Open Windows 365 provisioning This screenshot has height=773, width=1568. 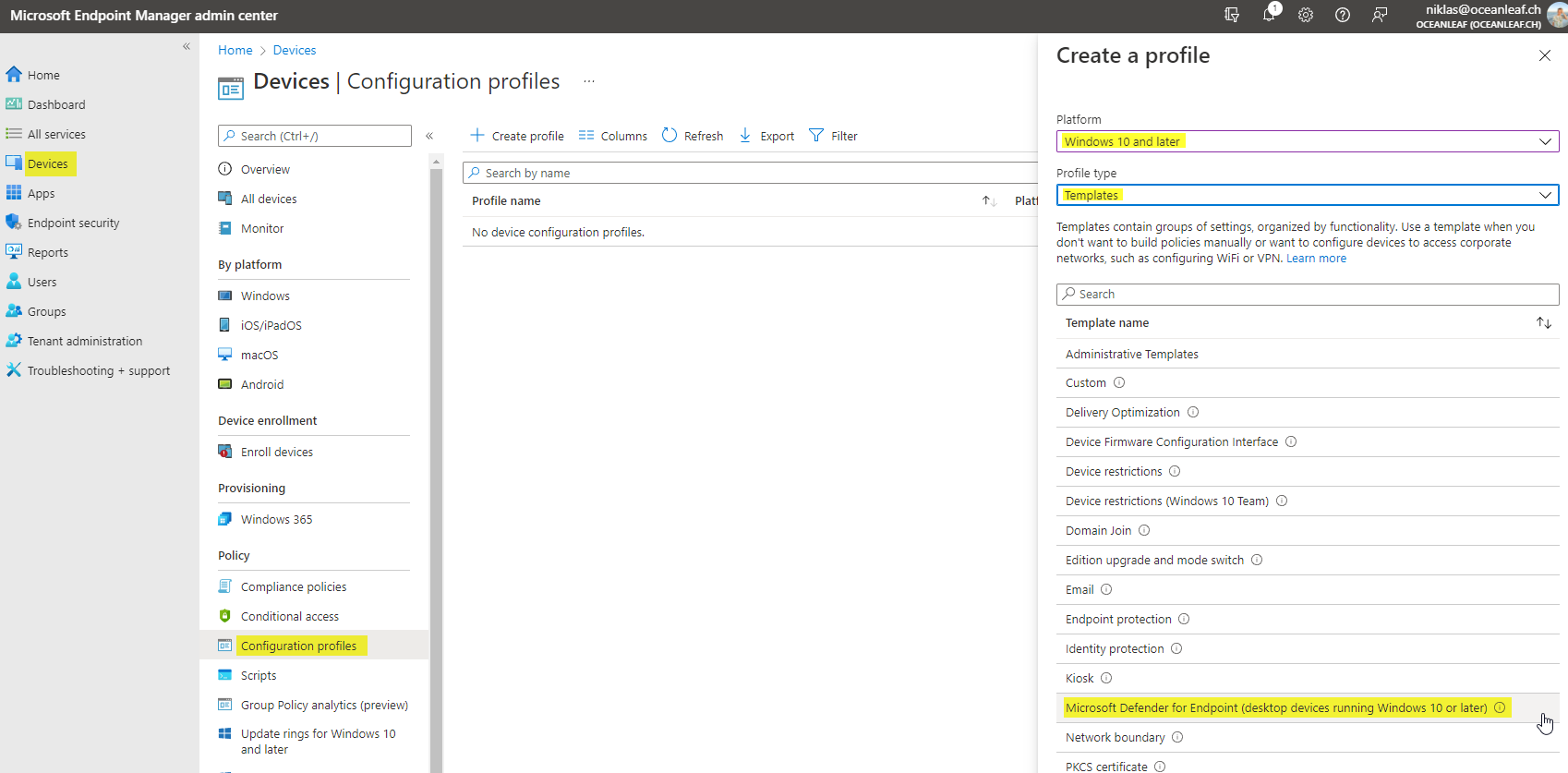coord(276,519)
